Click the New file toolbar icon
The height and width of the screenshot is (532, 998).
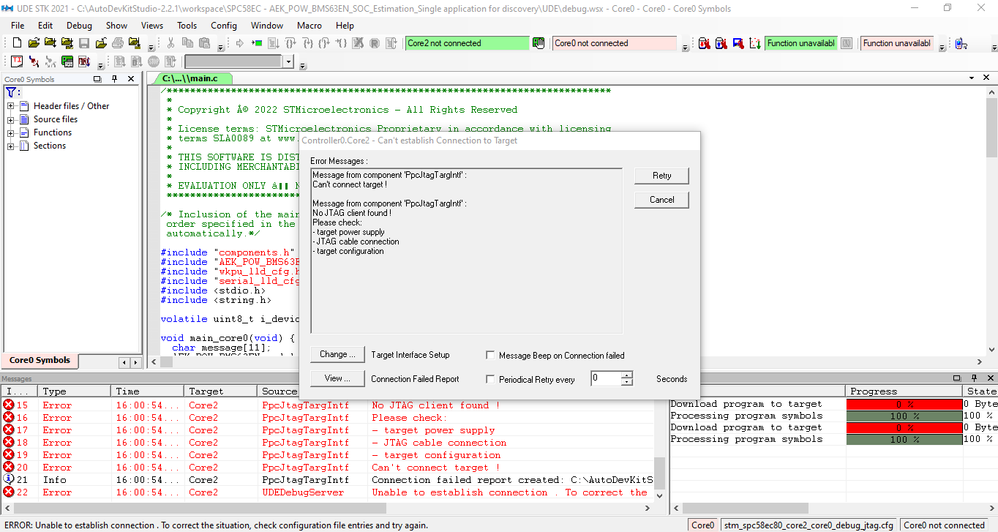point(17,43)
